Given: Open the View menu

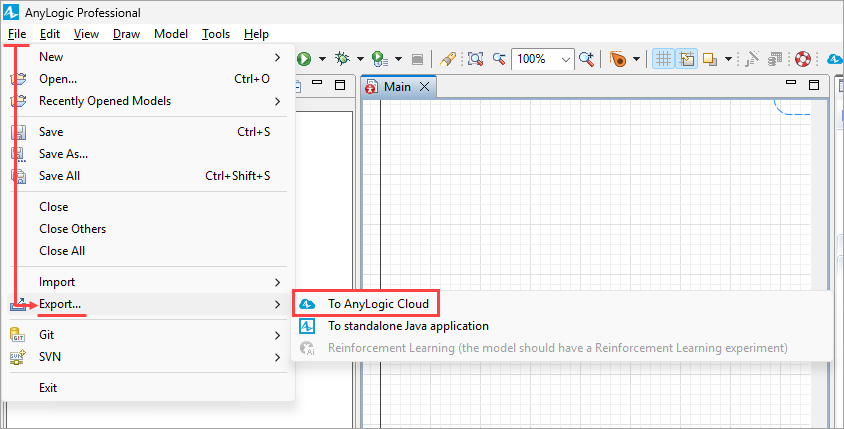Looking at the screenshot, I should [86, 34].
